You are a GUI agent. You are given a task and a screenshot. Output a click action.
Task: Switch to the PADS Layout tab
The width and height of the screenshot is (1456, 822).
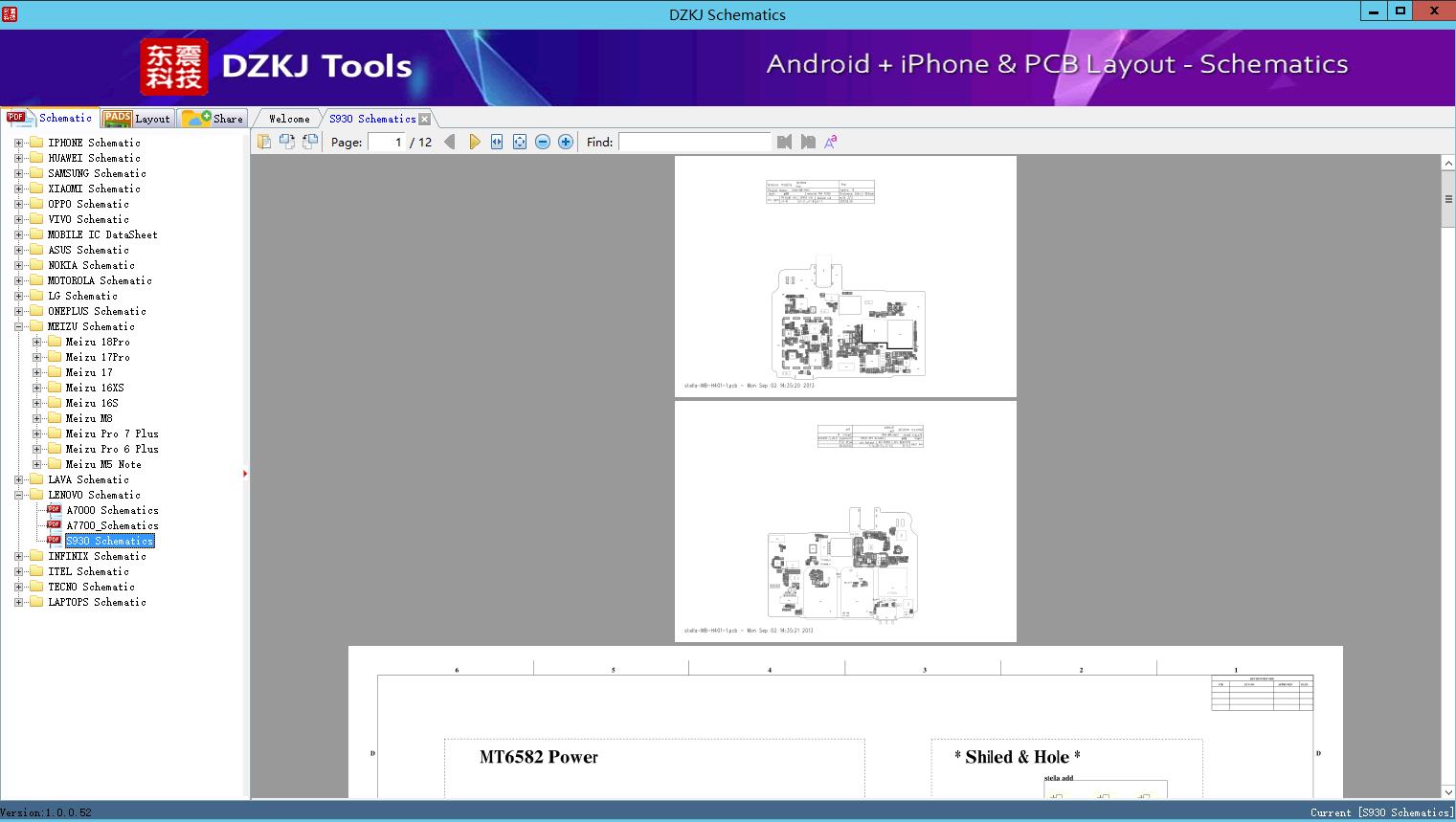coord(137,118)
